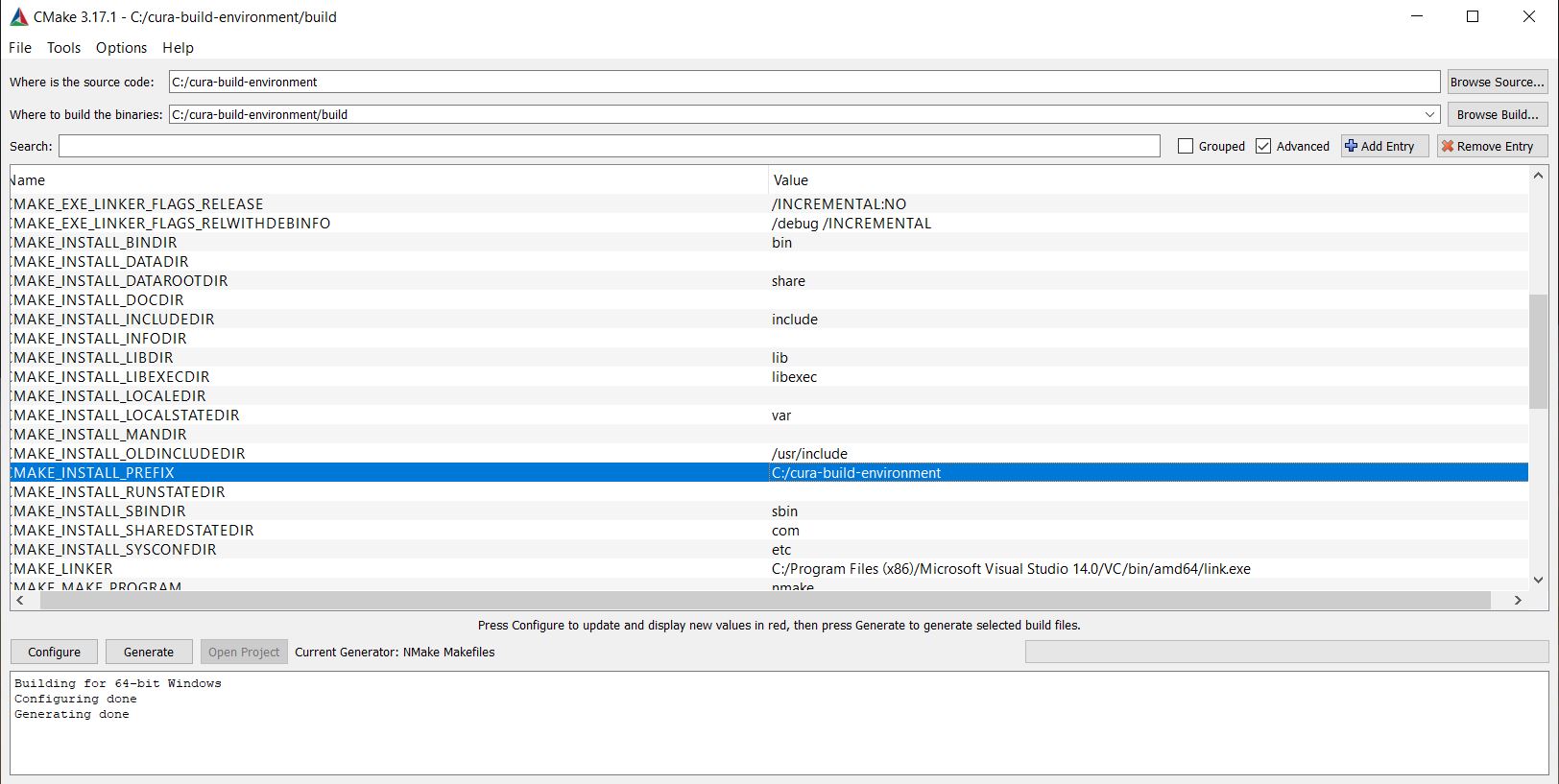Enable the Grouped checkbox
Viewport: 1559px width, 784px height.
(x=1186, y=146)
